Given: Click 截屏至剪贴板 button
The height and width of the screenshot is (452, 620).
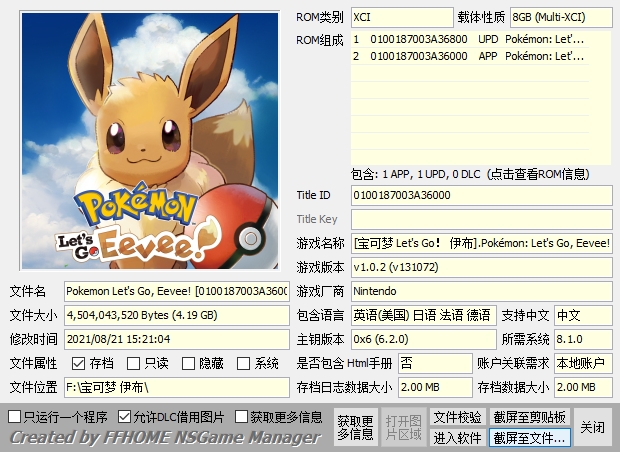Looking at the screenshot, I should pos(529,417).
